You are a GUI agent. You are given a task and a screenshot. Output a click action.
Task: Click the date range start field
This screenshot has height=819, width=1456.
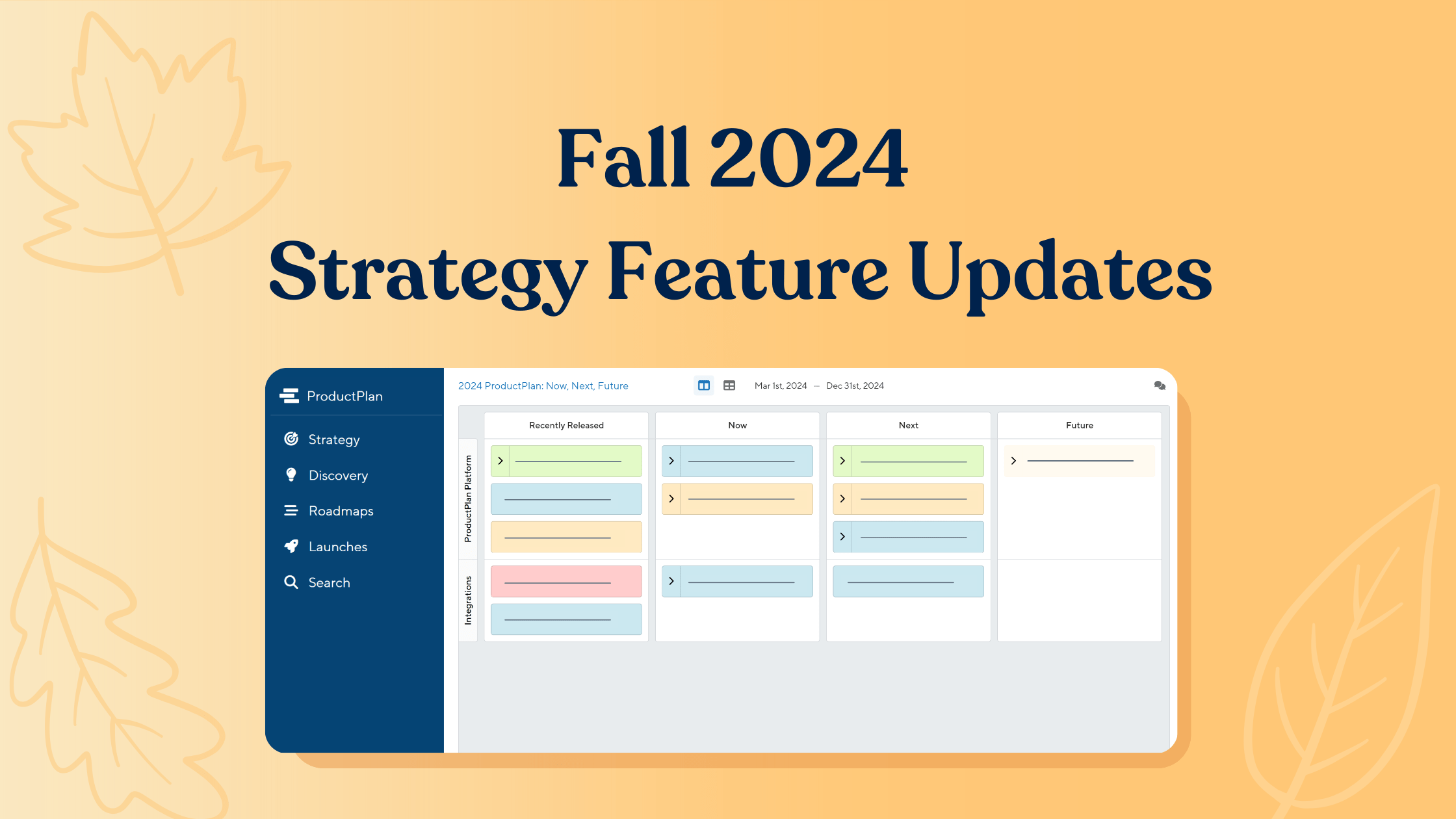780,385
